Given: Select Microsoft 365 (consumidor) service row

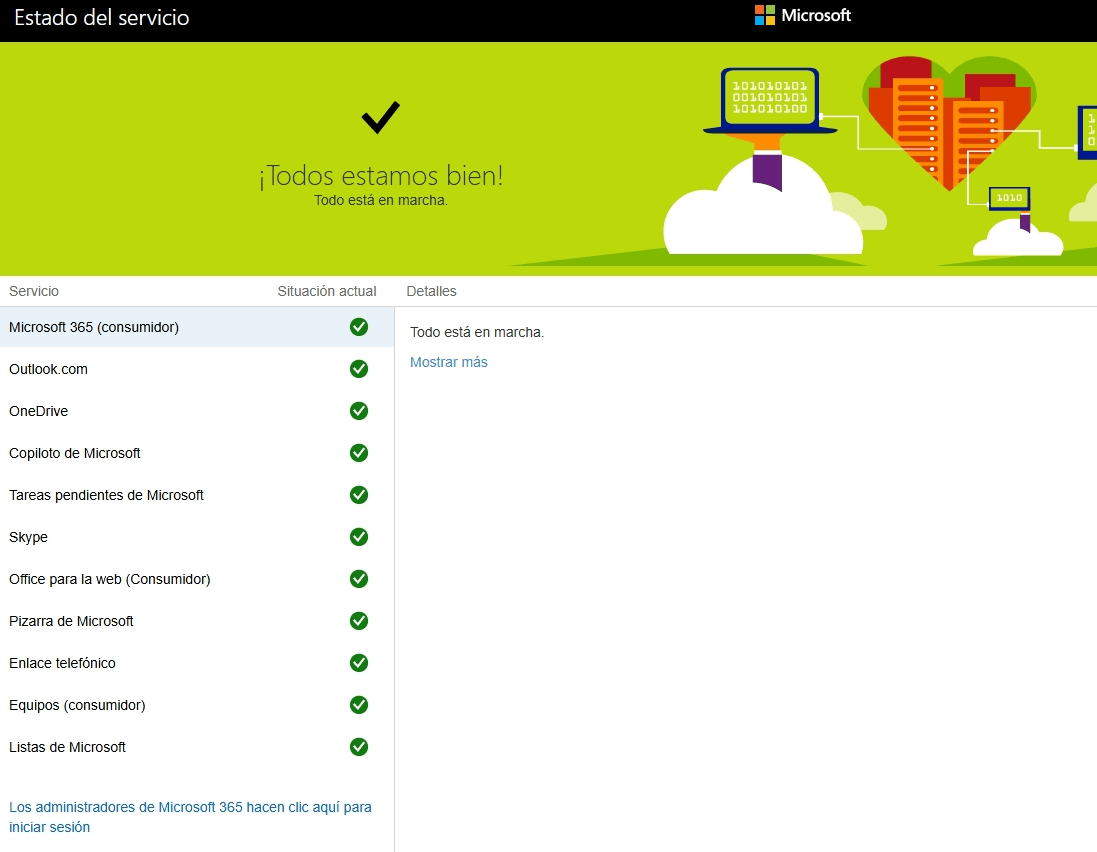Looking at the screenshot, I should pyautogui.click(x=197, y=327).
